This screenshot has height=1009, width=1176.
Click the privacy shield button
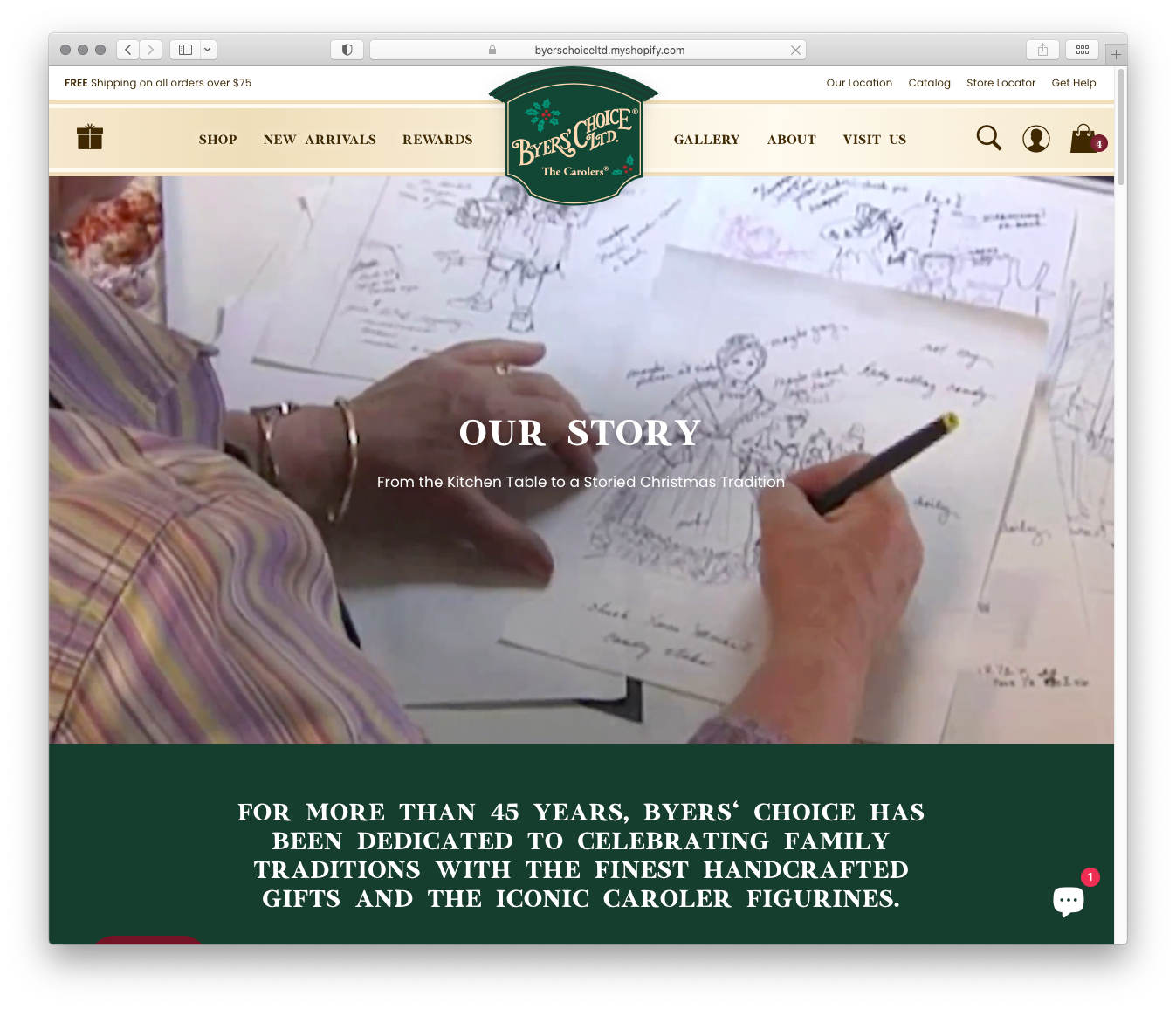(347, 50)
